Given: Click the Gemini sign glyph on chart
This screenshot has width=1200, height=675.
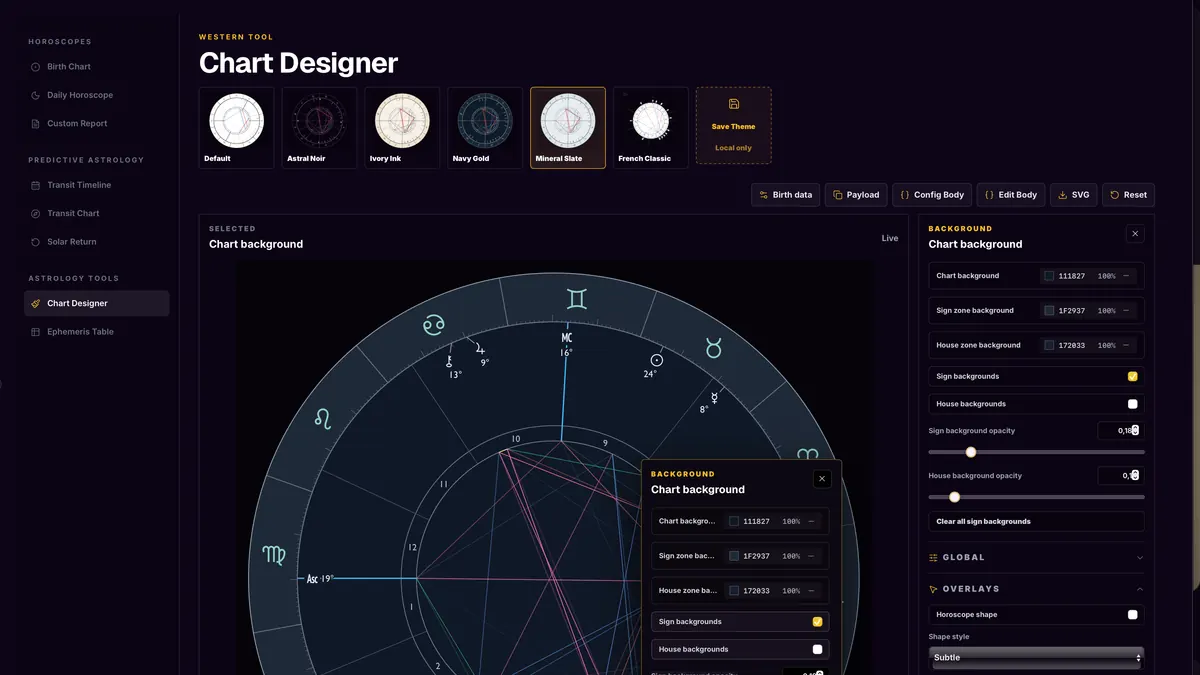Looking at the screenshot, I should [x=577, y=299].
